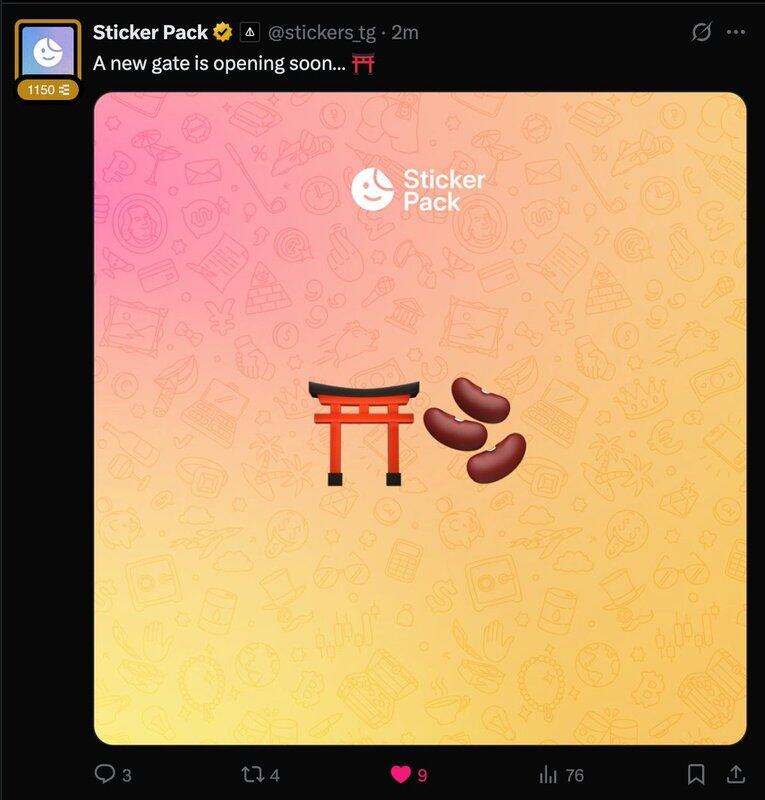This screenshot has height=800, width=765.
Task: Open the three-dot more options menu
Action: (735, 32)
